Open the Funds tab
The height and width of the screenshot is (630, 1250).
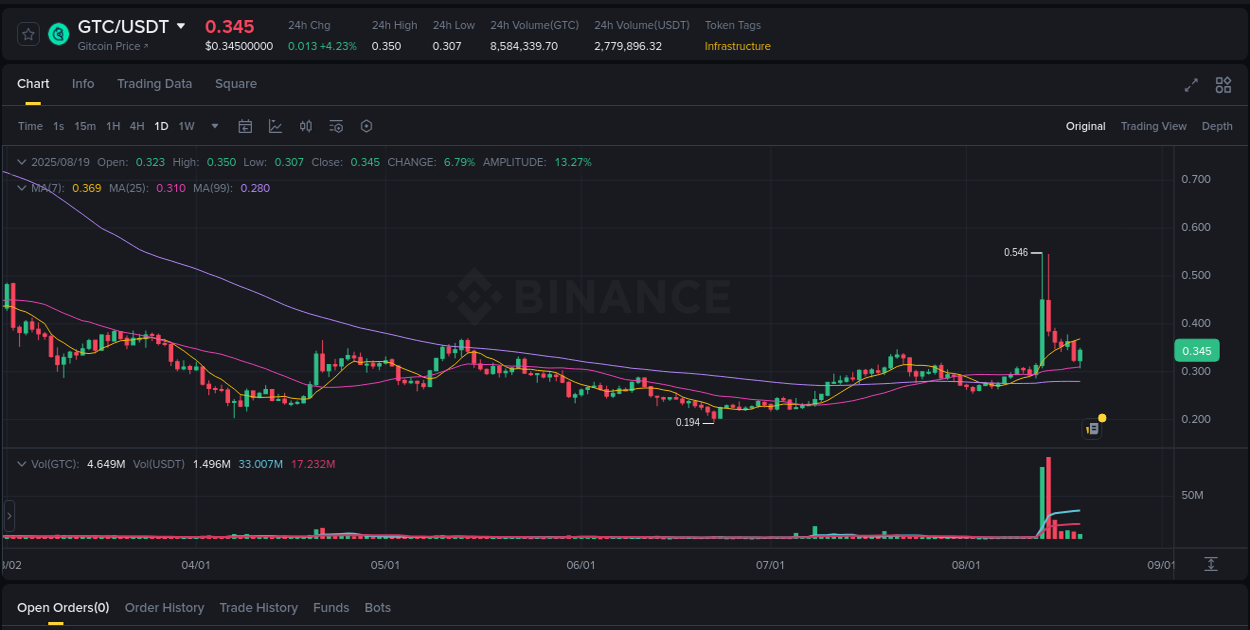coord(331,607)
